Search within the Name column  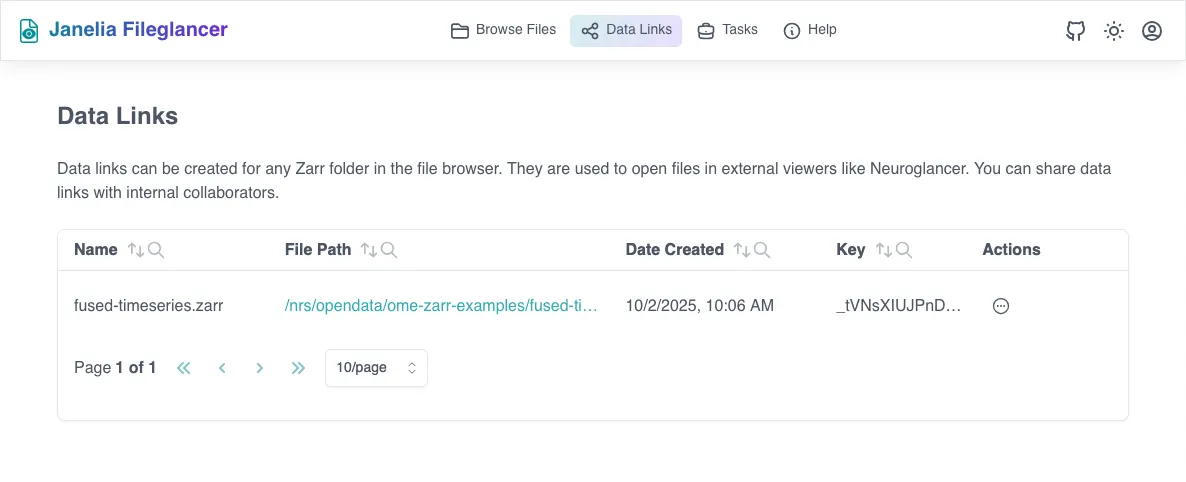pyautogui.click(x=156, y=250)
